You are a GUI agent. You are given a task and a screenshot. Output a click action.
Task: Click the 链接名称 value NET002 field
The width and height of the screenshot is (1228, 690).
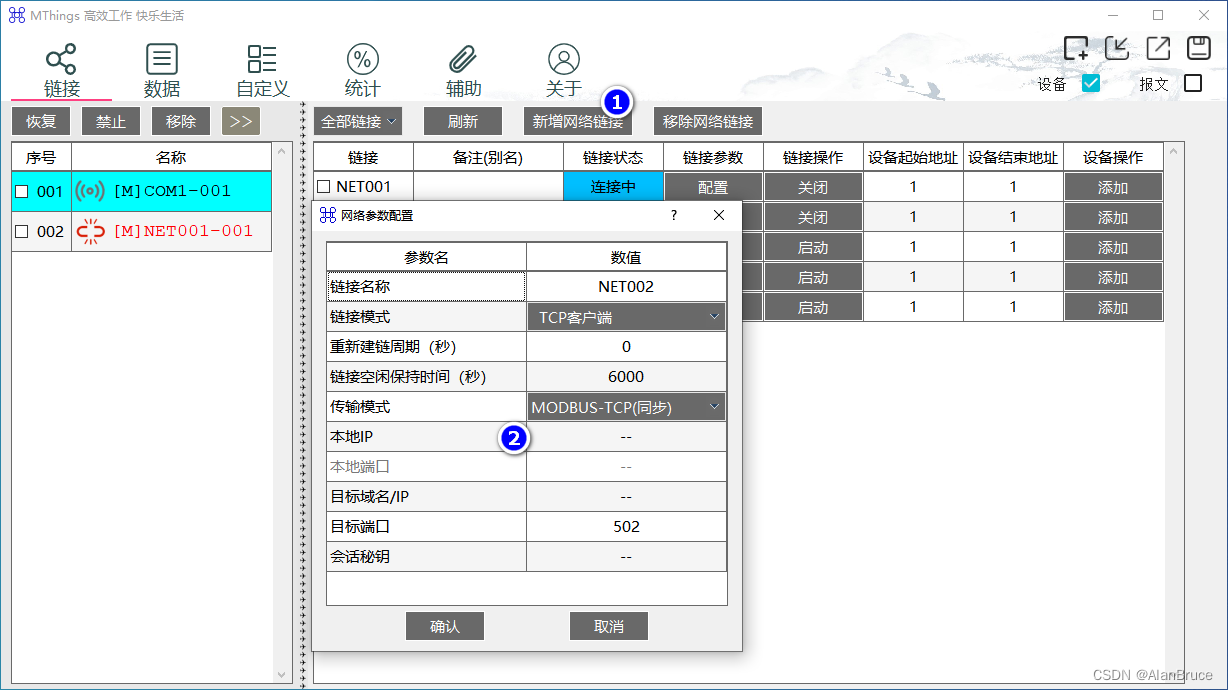point(626,287)
